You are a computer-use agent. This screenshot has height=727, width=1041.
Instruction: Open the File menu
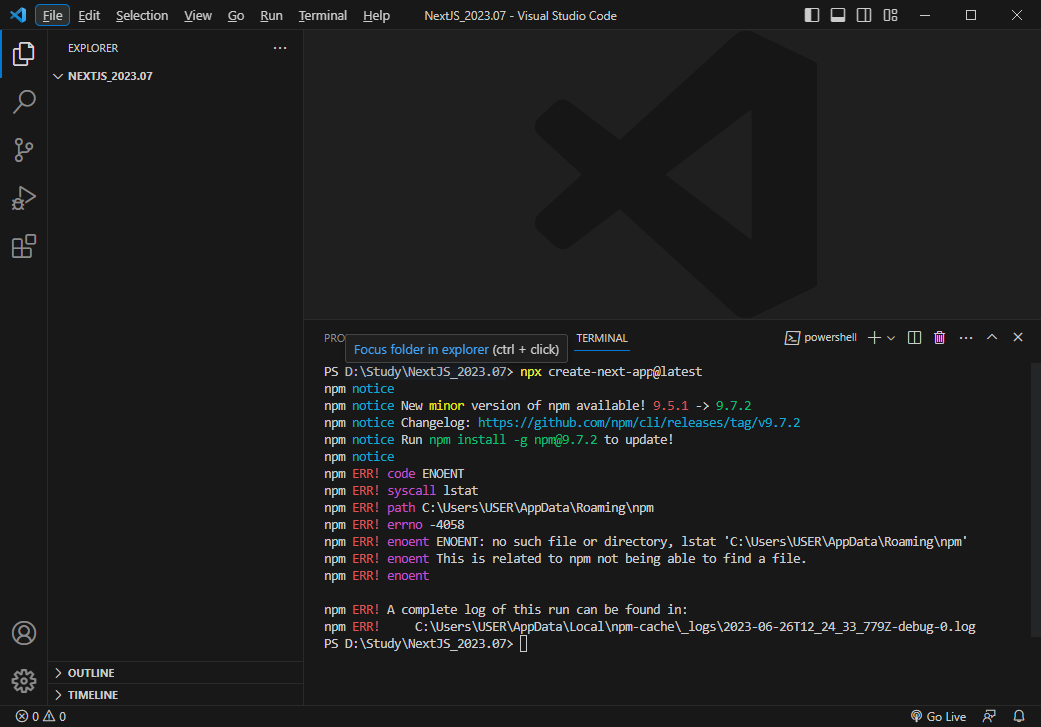52,15
